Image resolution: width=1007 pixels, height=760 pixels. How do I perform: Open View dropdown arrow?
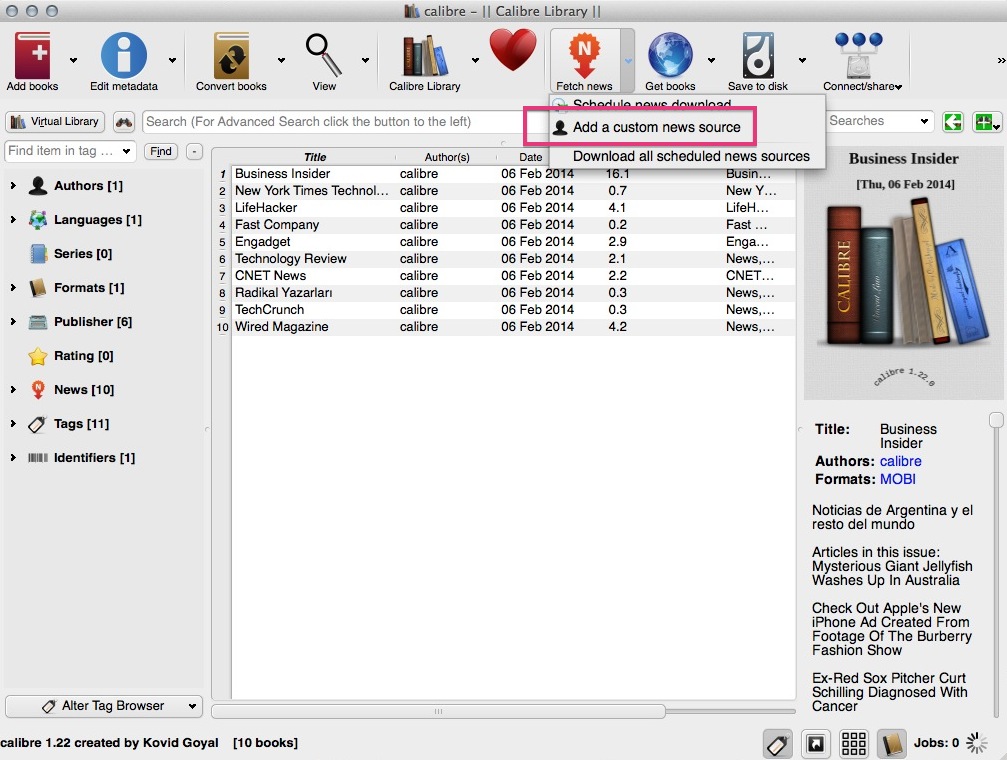[365, 60]
